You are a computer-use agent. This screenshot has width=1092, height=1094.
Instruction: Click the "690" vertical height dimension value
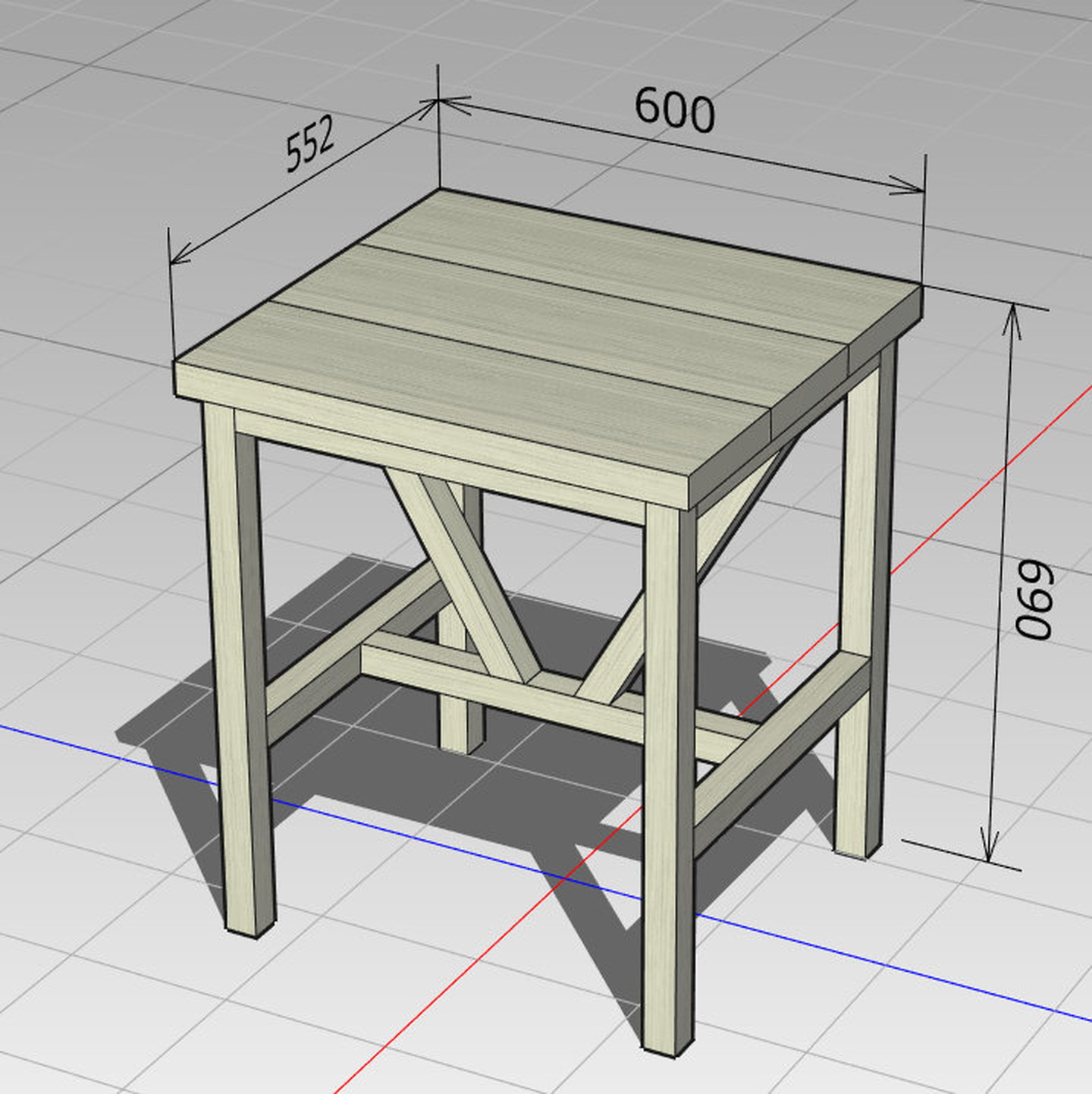pos(1034,600)
